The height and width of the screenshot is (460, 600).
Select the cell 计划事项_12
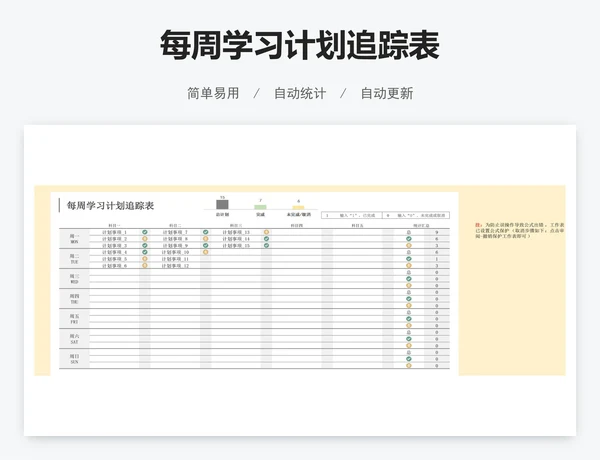pos(175,266)
